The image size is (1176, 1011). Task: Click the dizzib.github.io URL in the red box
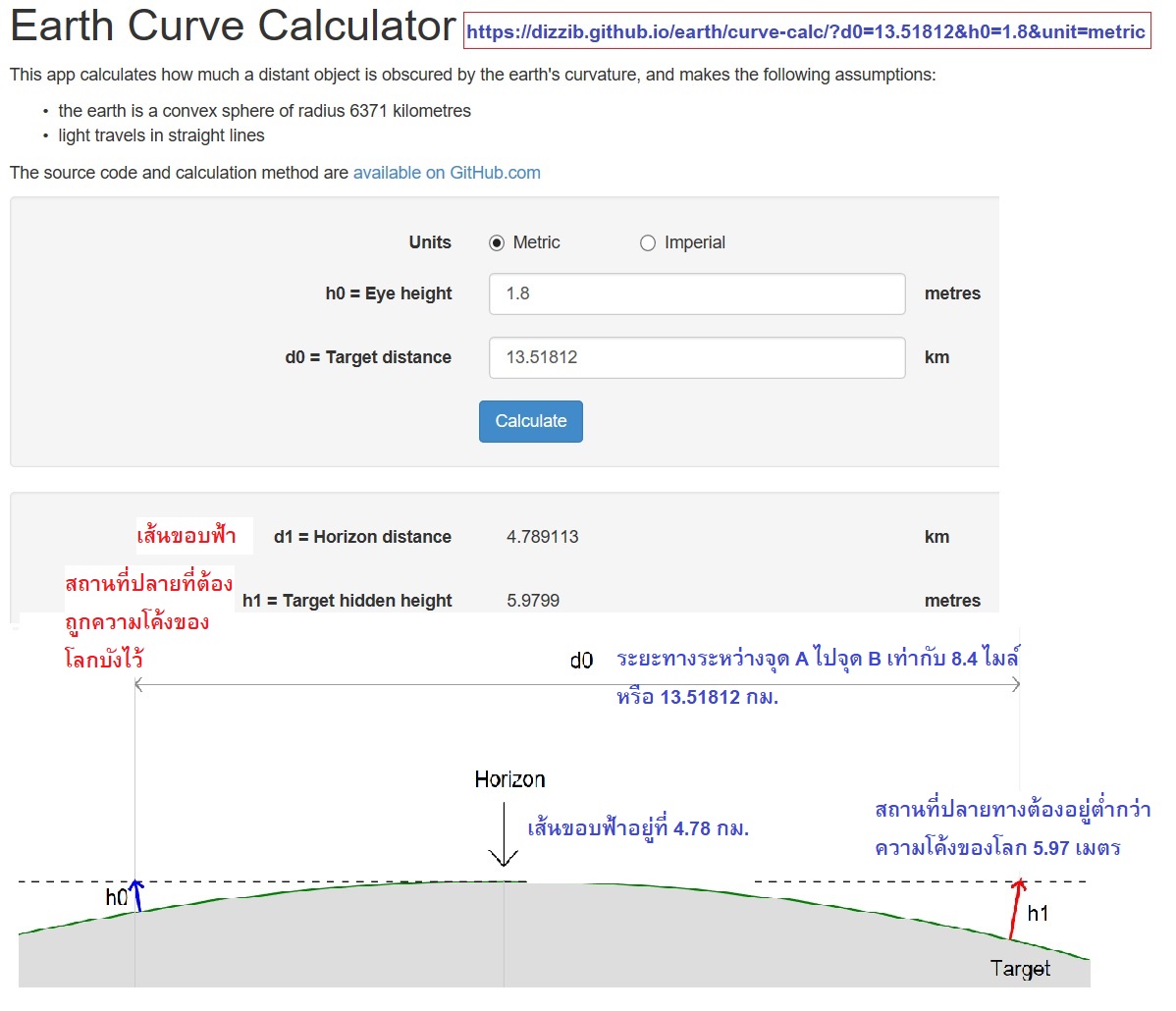tap(805, 32)
